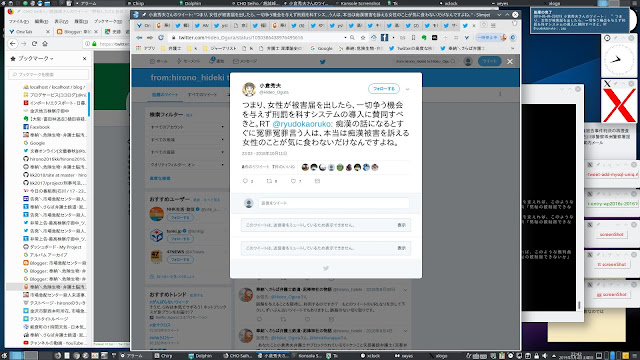Click back arrow in Slimjet toolbar
640x360 pixels.
[139, 38]
